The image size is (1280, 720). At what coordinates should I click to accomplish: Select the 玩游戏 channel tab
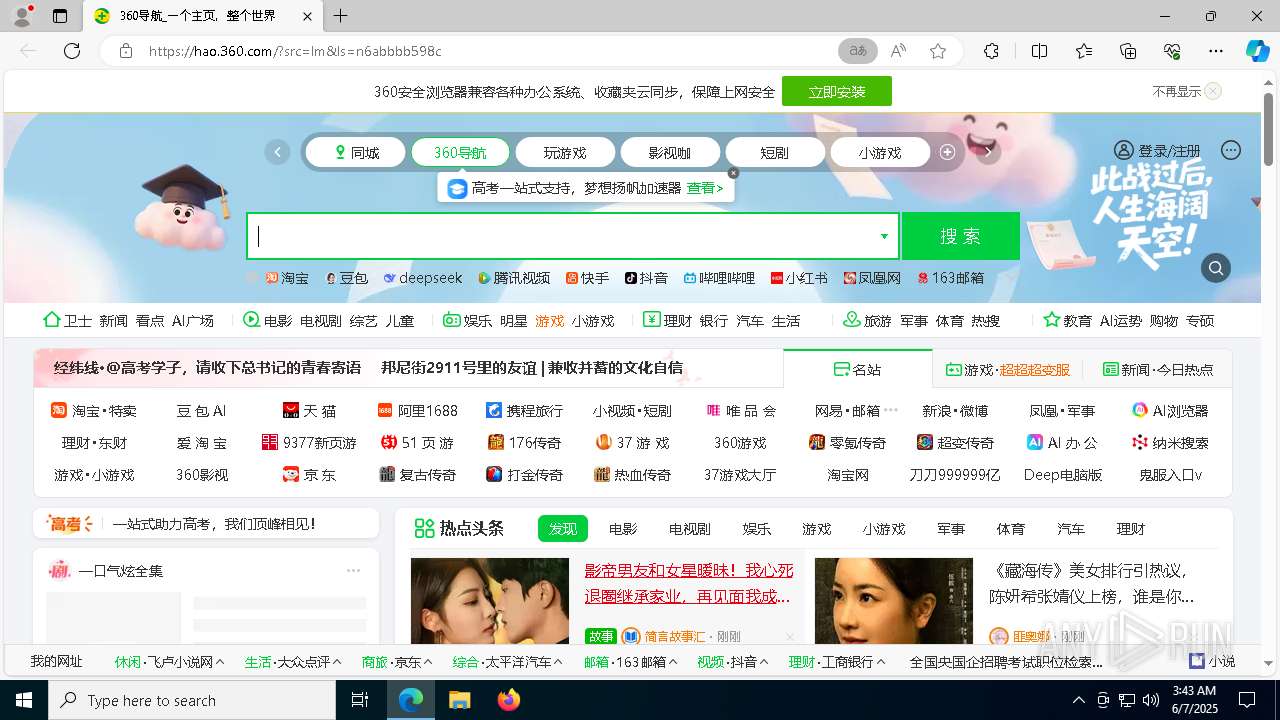pyautogui.click(x=565, y=152)
